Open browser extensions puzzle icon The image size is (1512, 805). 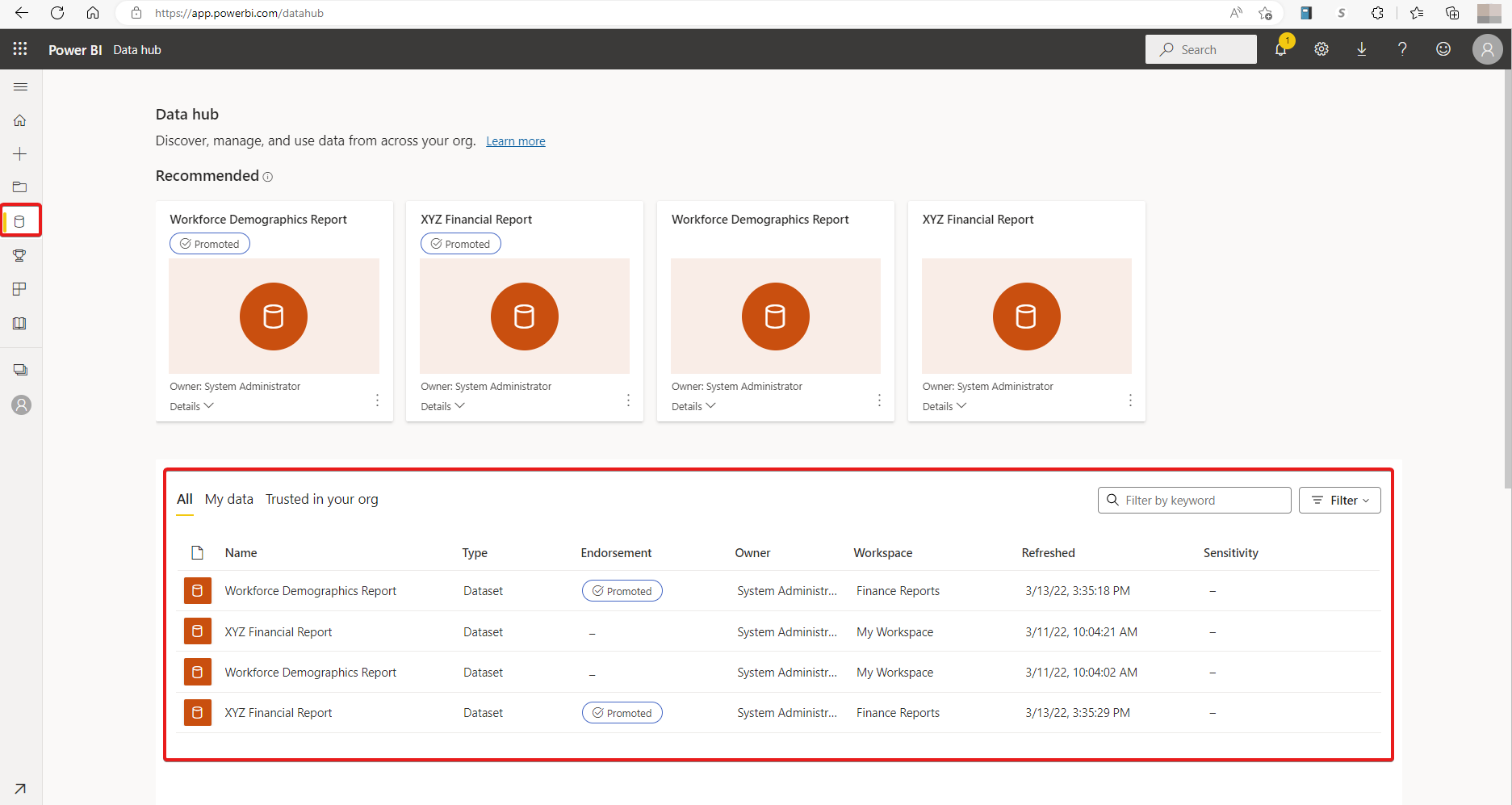click(1378, 13)
